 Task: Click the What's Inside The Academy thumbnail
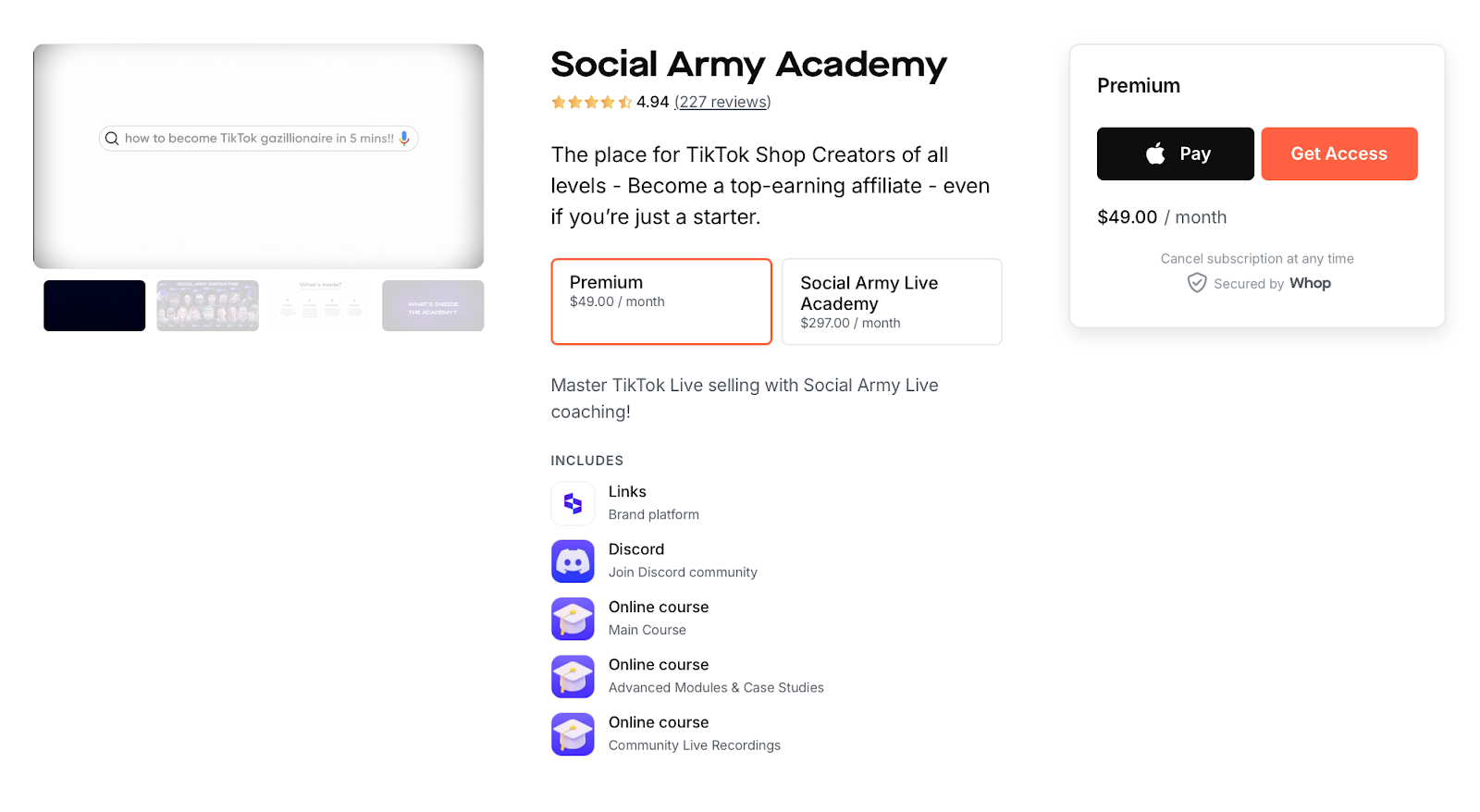(x=432, y=305)
